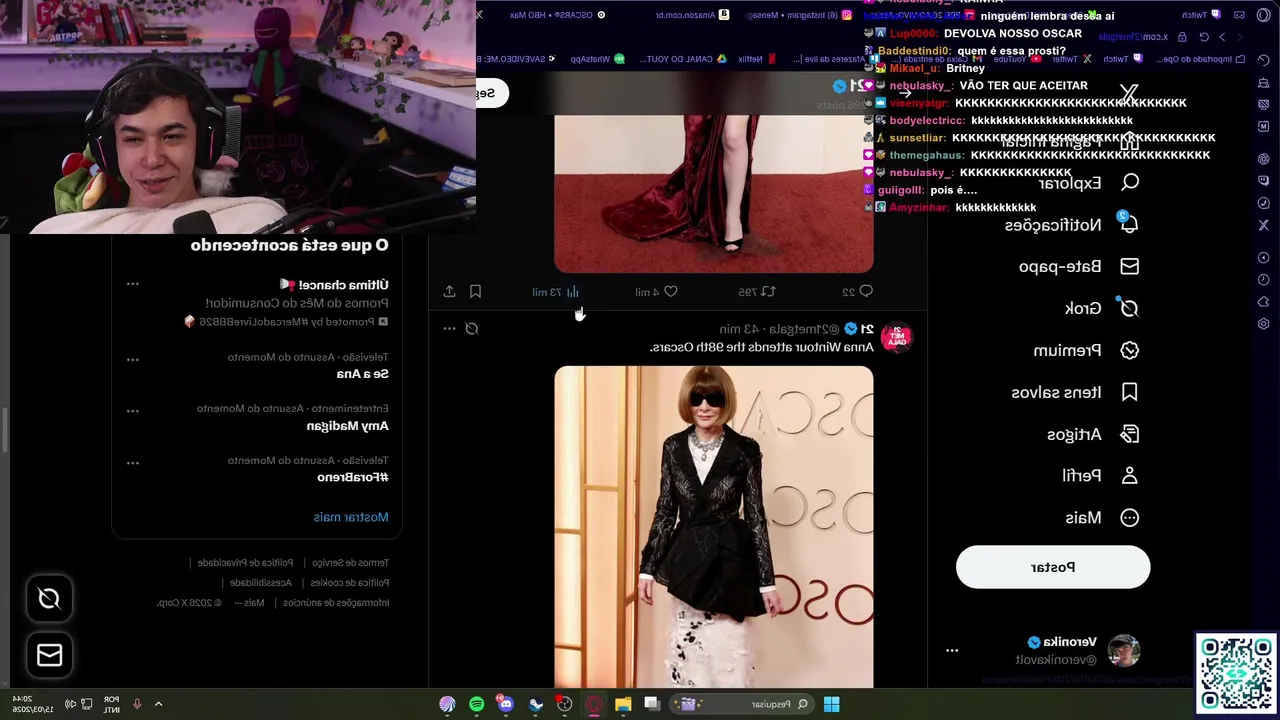Screen dimensions: 1280x720
Task: Open more options on Anna Wintour post
Action: [x=449, y=328]
